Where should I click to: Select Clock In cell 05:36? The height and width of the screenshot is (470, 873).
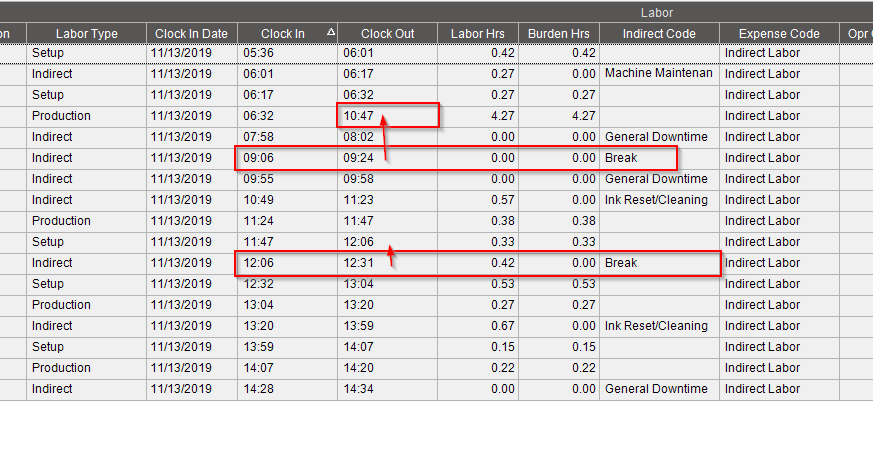(x=287, y=53)
